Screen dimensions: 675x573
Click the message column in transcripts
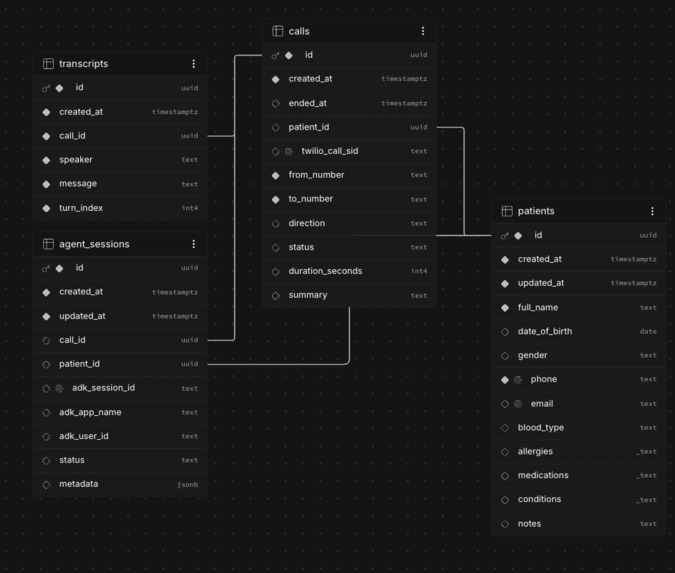(120, 184)
